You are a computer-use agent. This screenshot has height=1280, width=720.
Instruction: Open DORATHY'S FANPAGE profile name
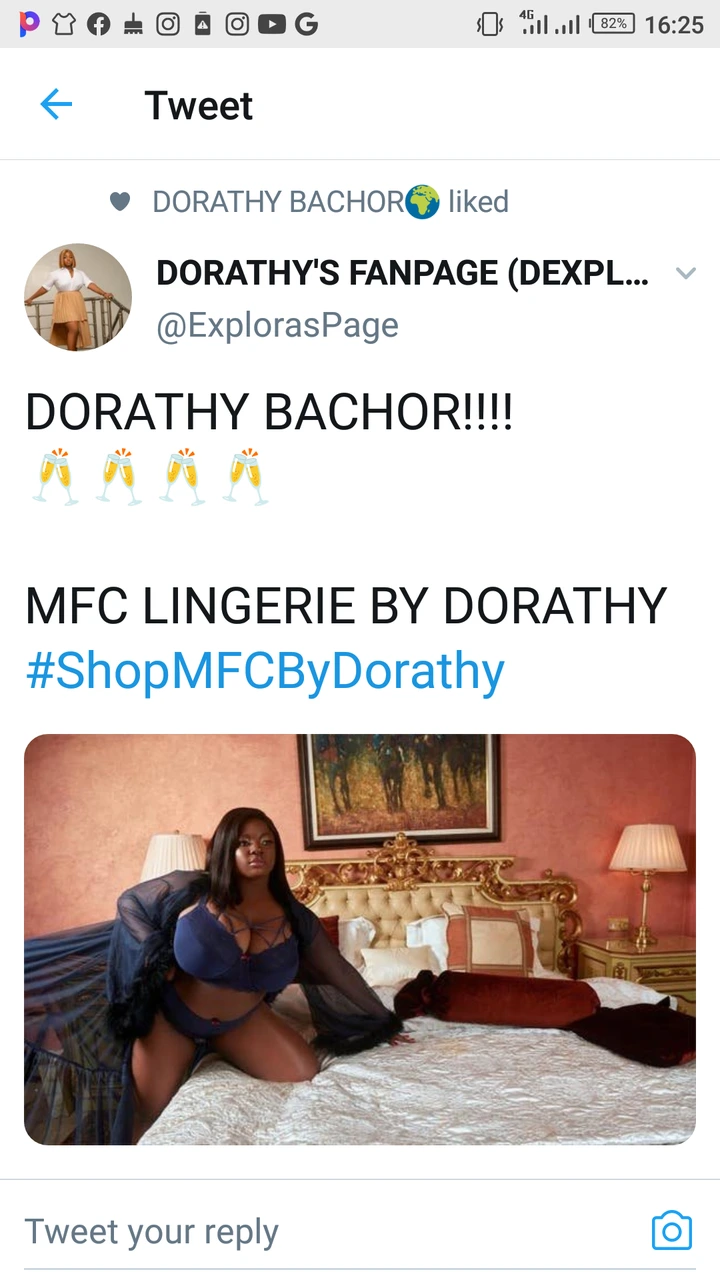pyautogui.click(x=404, y=273)
